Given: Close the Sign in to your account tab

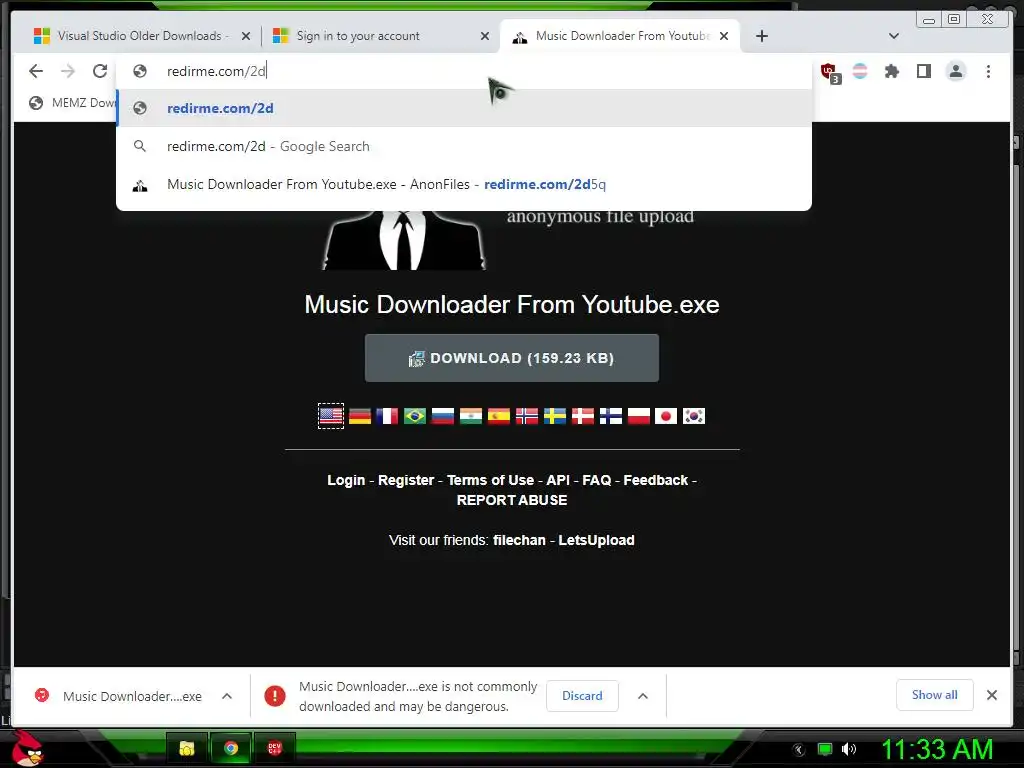Looking at the screenshot, I should (485, 36).
